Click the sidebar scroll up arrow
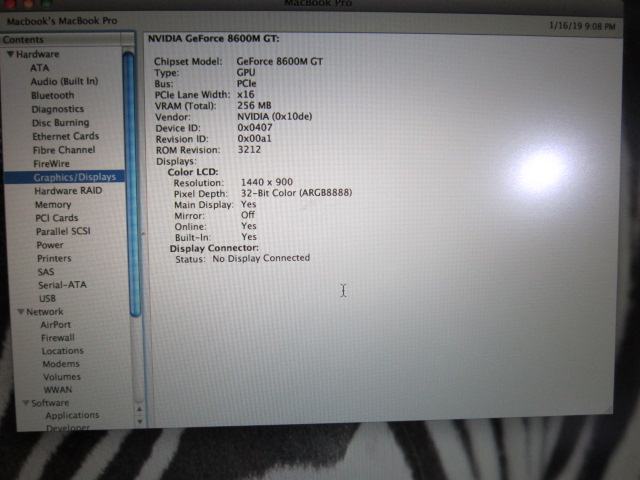640x480 pixels. click(140, 409)
